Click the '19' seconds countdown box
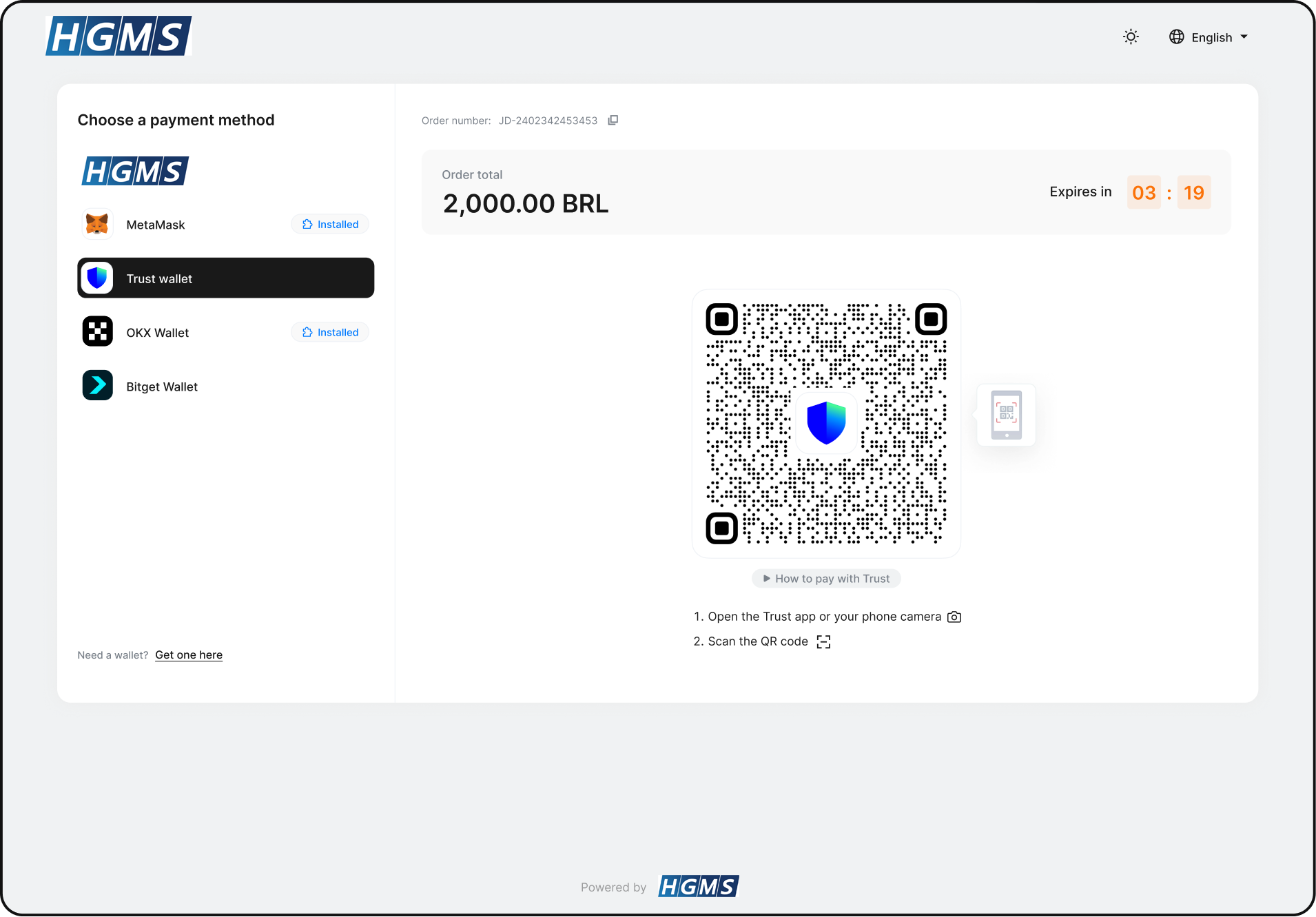The height and width of the screenshot is (917, 1316). tap(1194, 192)
